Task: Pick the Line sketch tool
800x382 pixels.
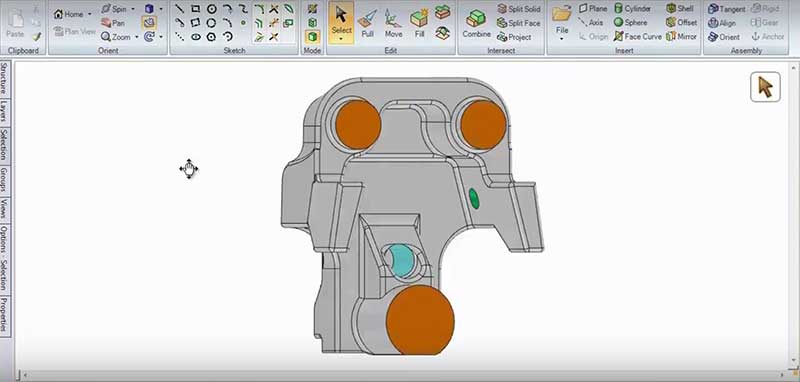Action: pyautogui.click(x=180, y=9)
